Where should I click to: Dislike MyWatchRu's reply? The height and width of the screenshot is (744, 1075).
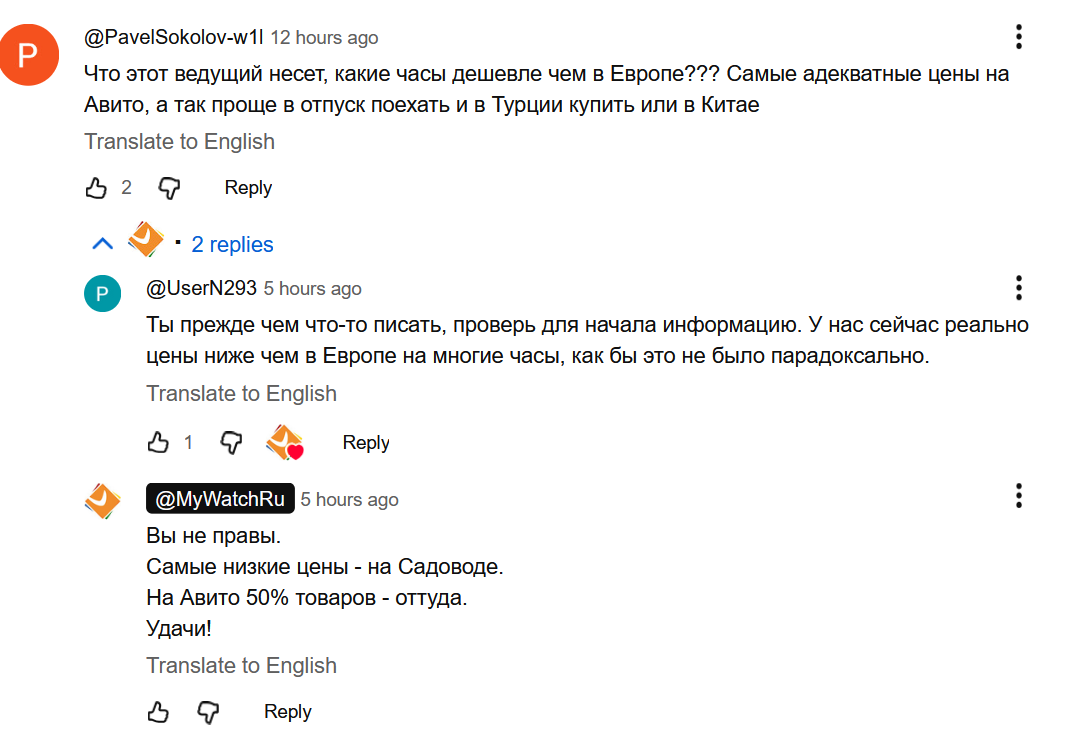click(x=208, y=712)
